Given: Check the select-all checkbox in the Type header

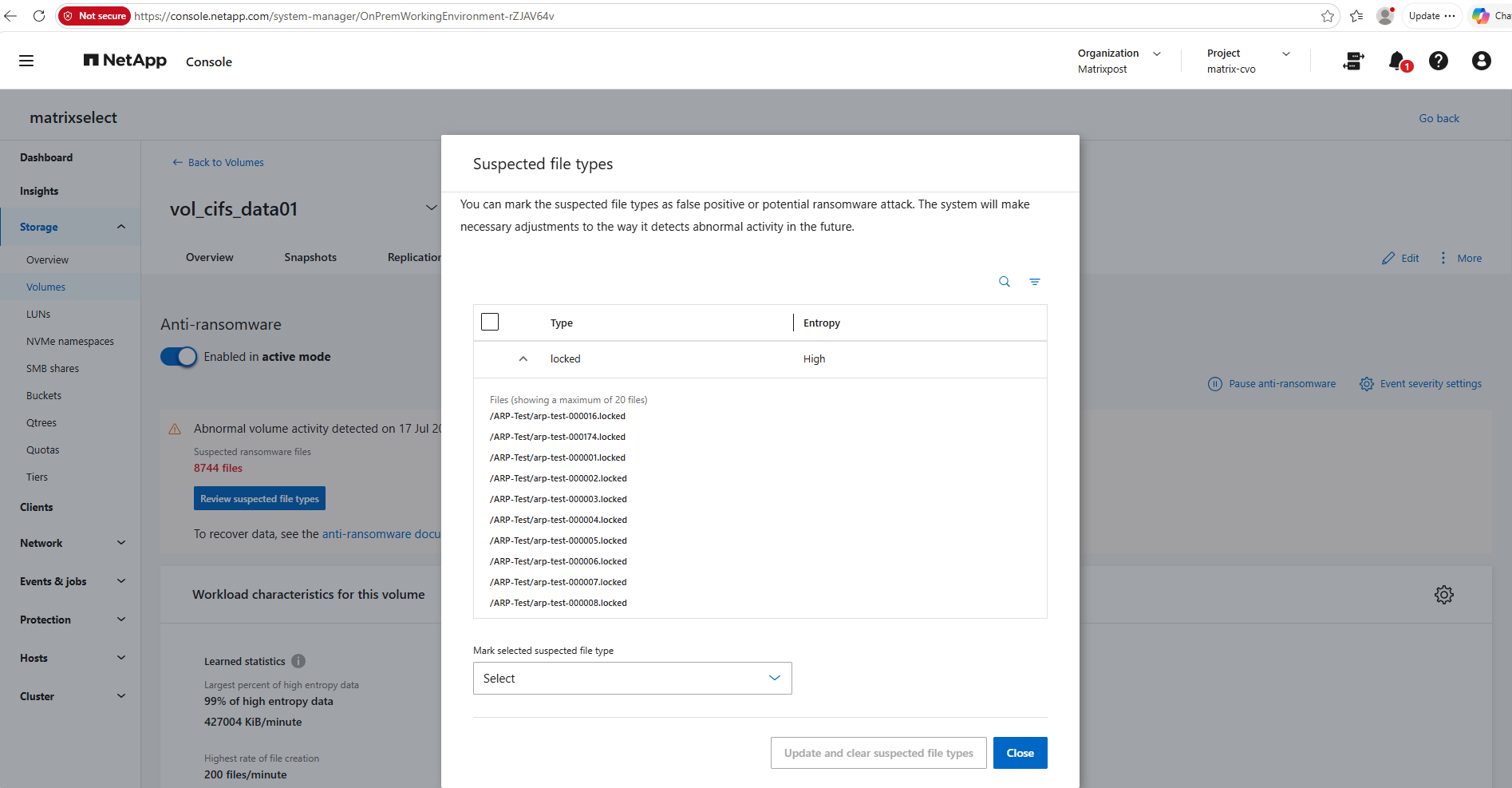Looking at the screenshot, I should [490, 322].
